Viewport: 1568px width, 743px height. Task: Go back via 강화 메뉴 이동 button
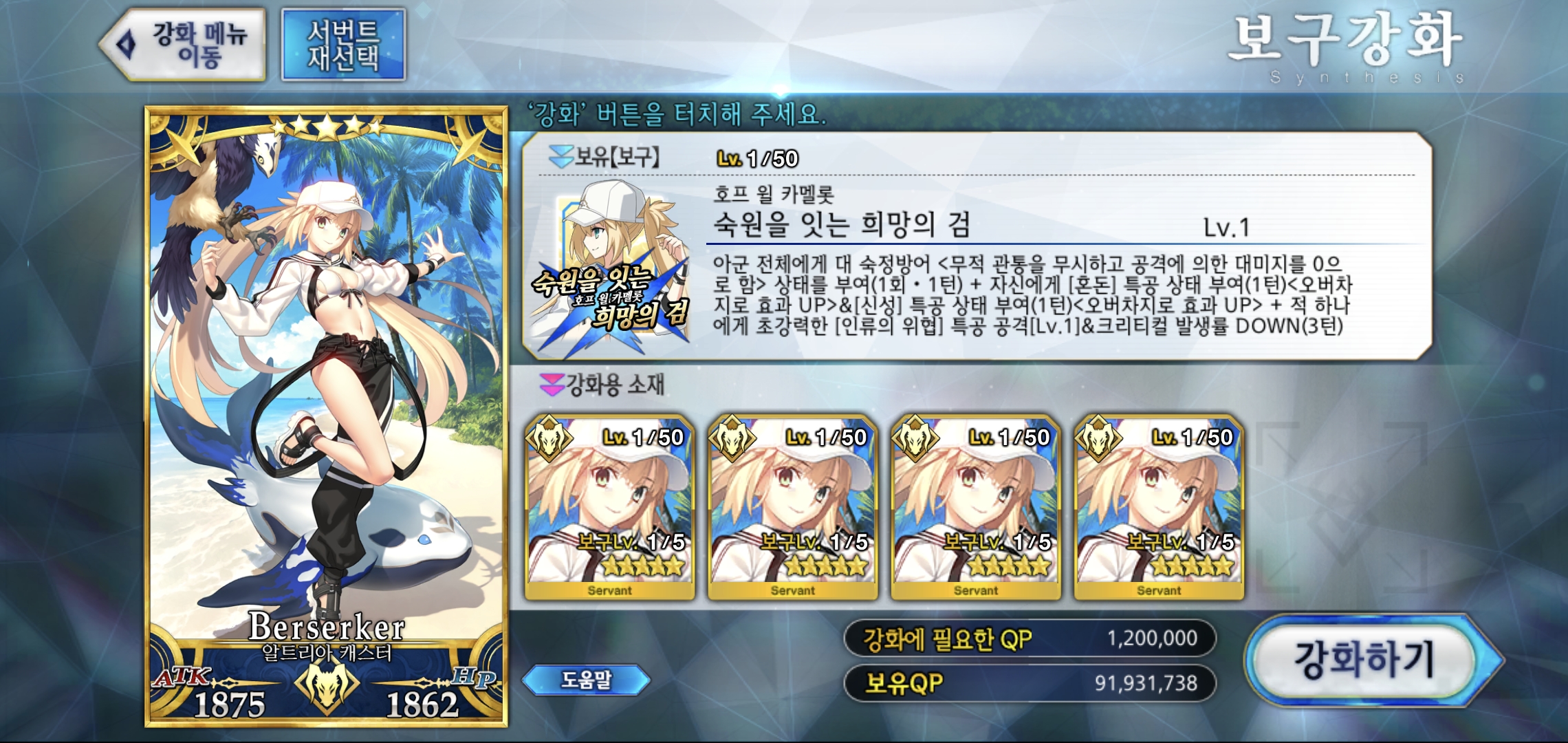(183, 45)
